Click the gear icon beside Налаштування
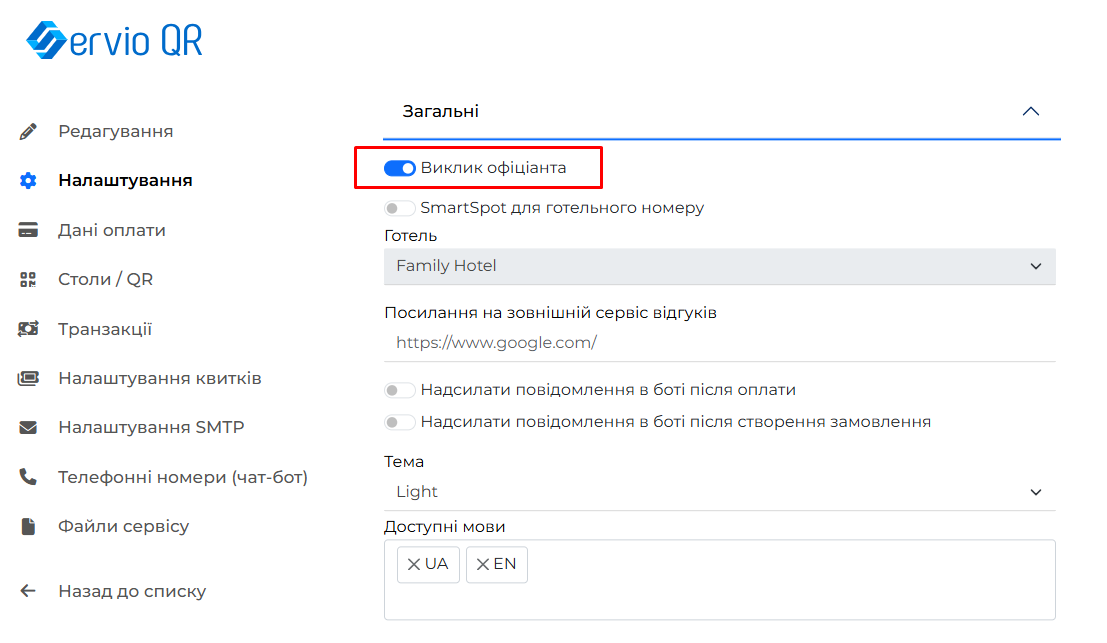 pyautogui.click(x=28, y=181)
